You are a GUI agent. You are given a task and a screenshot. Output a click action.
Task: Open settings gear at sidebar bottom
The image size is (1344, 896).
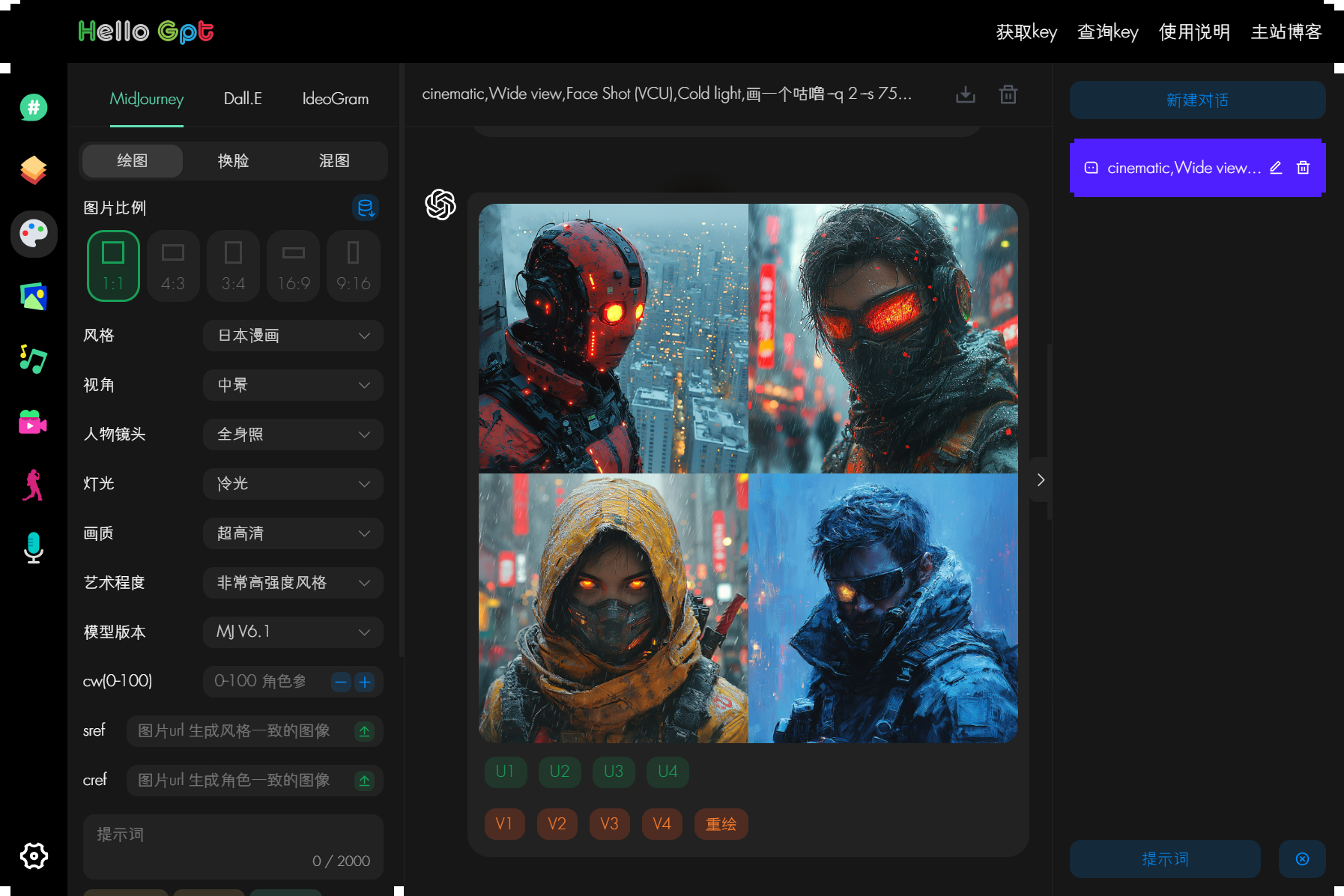click(x=34, y=856)
